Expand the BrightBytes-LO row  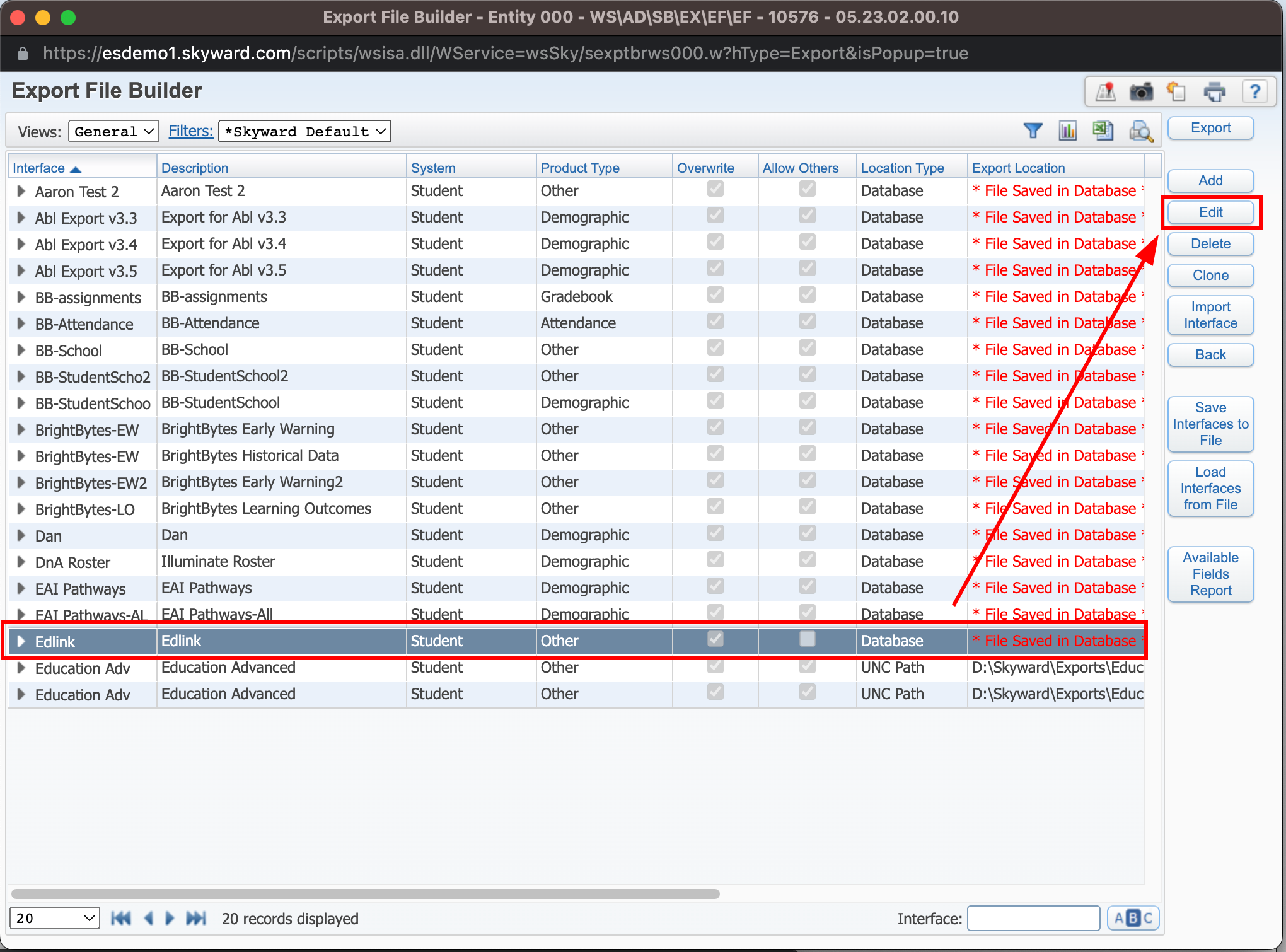pyautogui.click(x=21, y=509)
